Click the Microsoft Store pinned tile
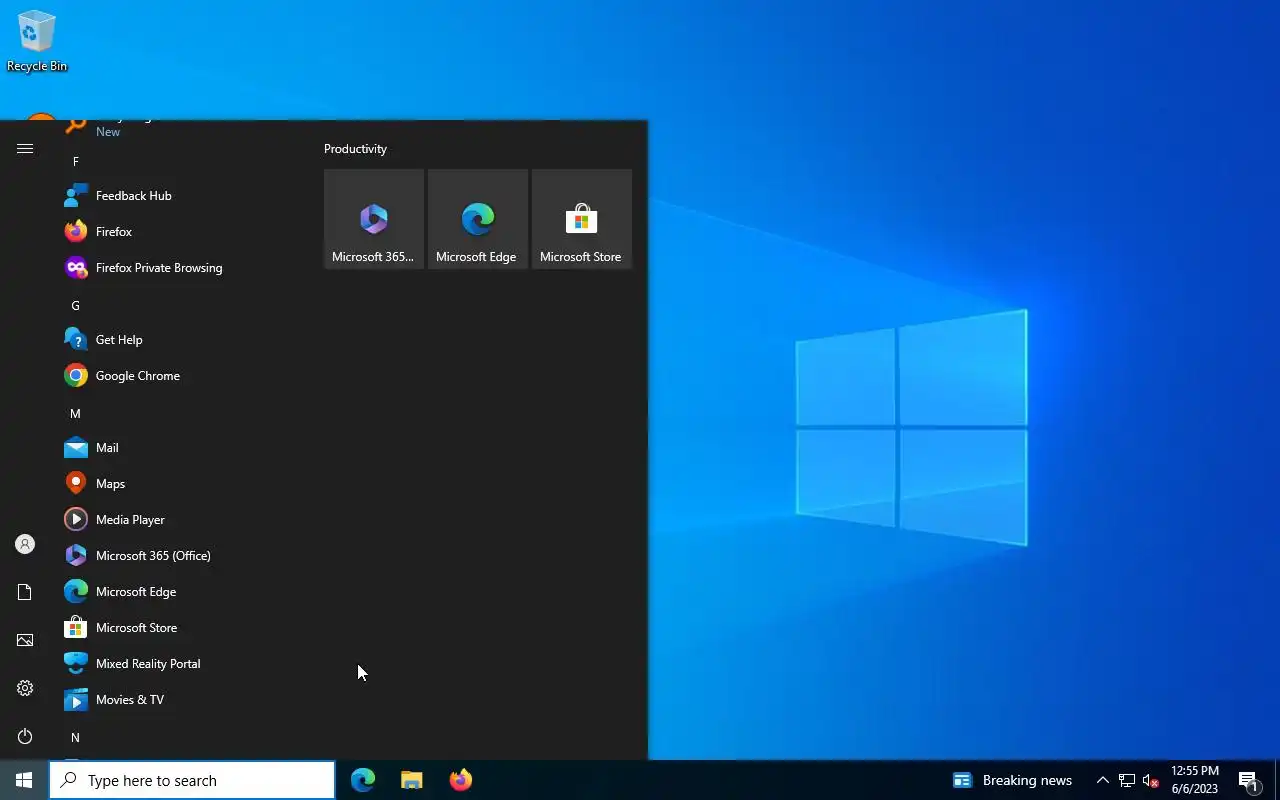 (x=582, y=219)
